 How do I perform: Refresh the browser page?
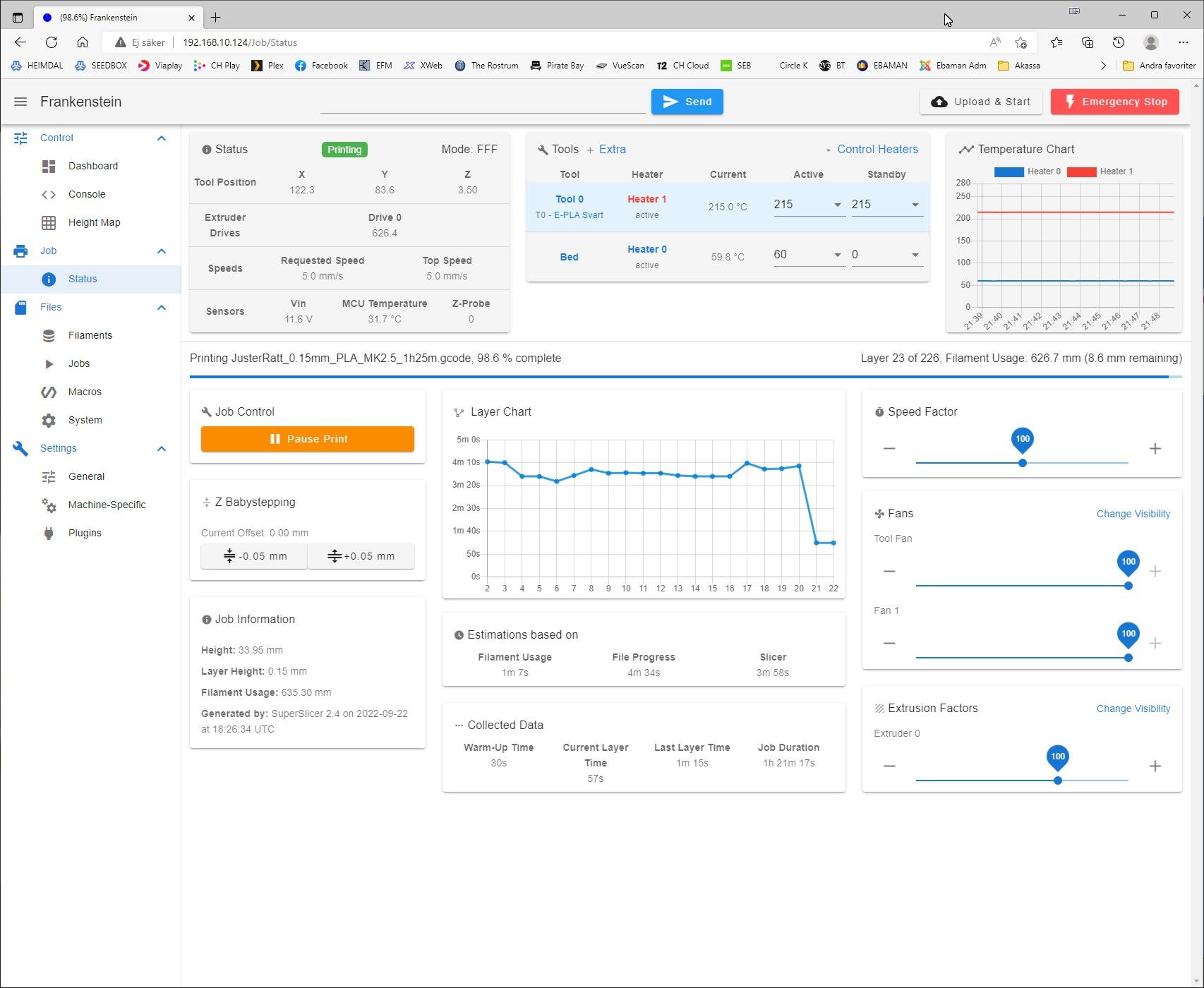[52, 42]
